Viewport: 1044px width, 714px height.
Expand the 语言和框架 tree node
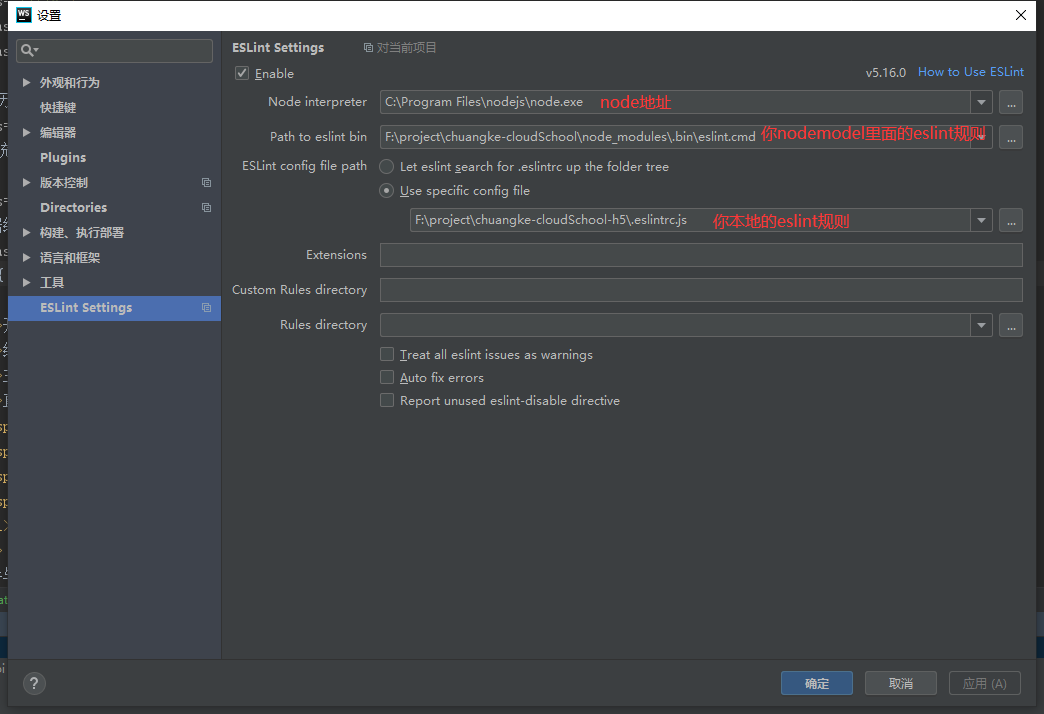coord(27,258)
